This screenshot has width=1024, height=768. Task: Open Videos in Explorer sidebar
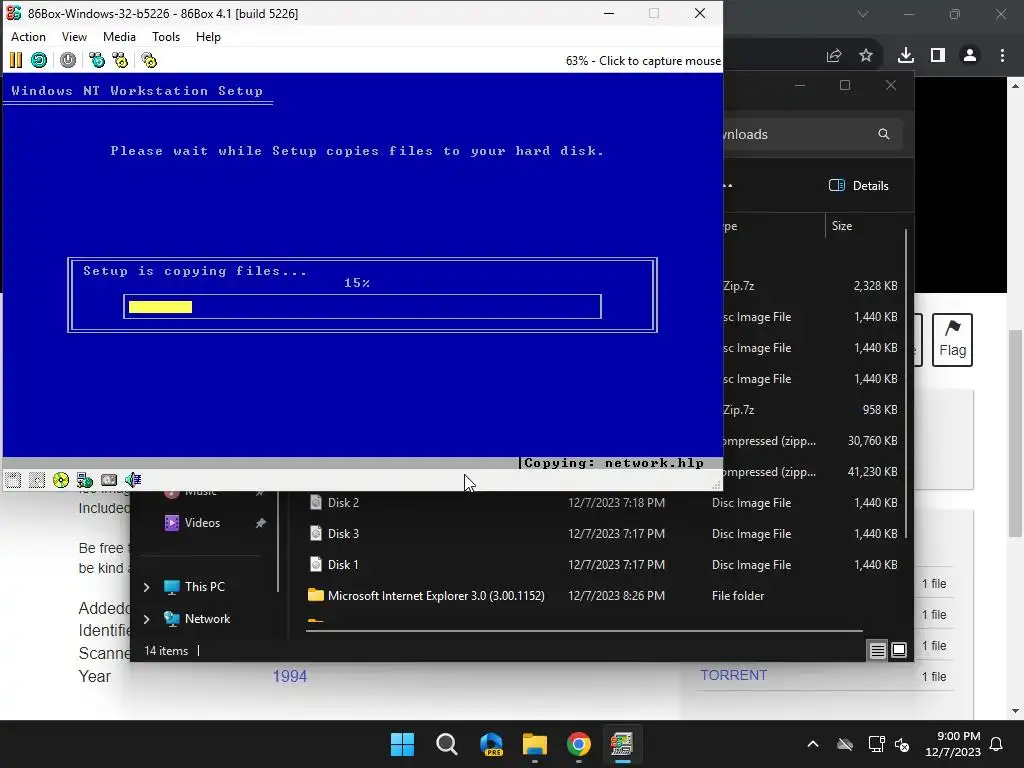tap(202, 522)
